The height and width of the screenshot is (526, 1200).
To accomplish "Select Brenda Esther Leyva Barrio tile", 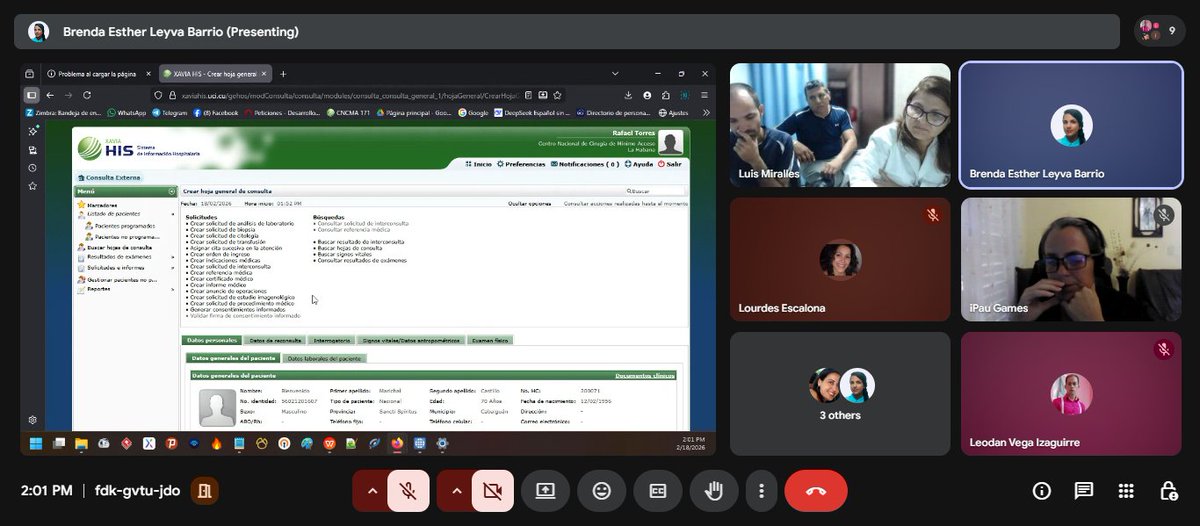I will click(1071, 125).
